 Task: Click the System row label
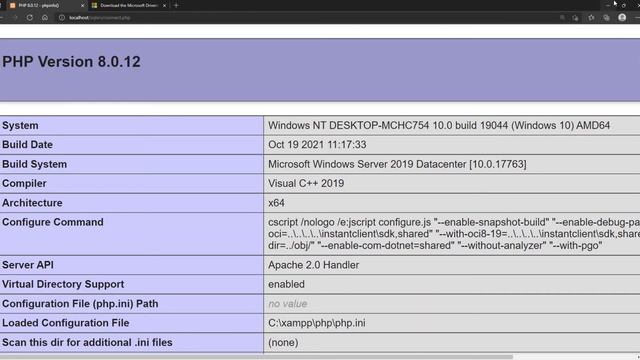pyautogui.click(x=20, y=125)
